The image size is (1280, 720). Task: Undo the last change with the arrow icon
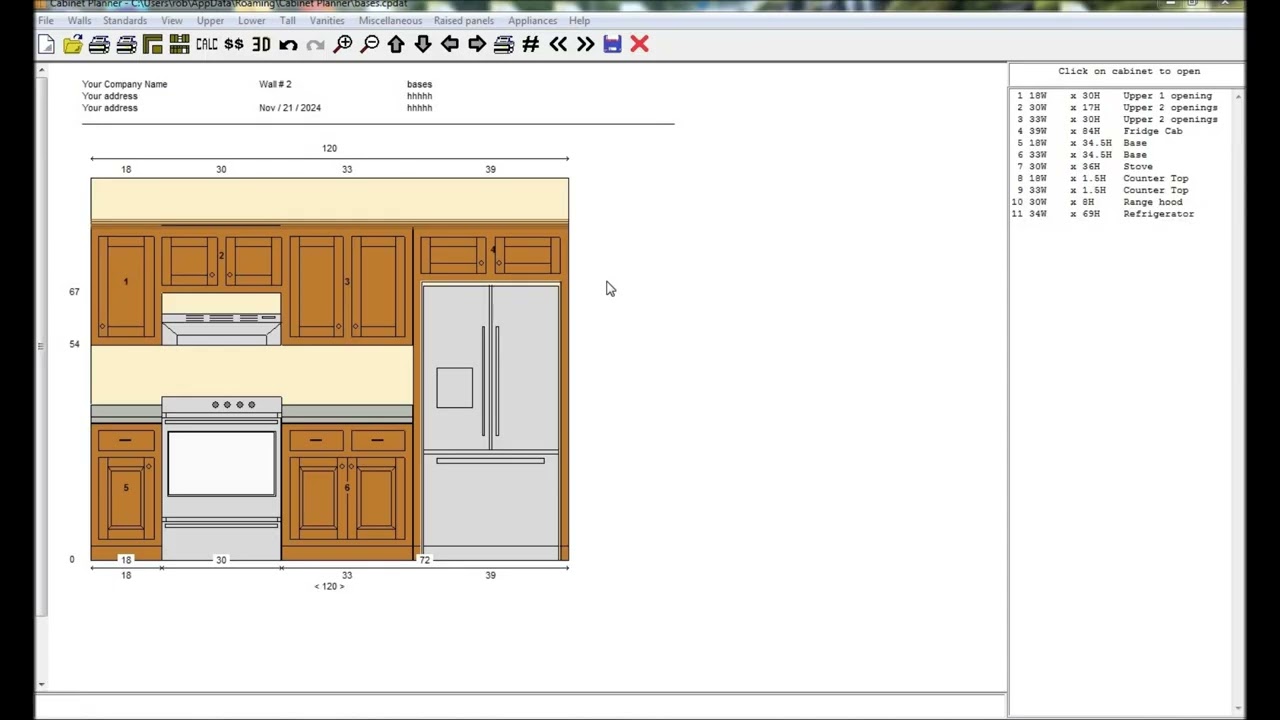pyautogui.click(x=288, y=43)
